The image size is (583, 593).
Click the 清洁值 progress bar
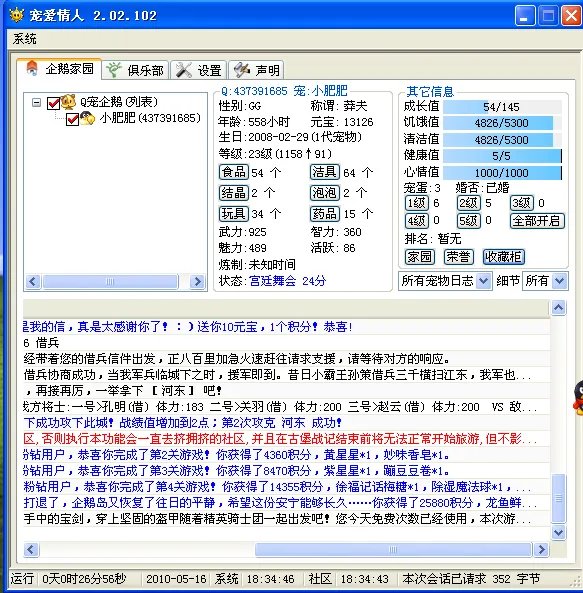click(x=502, y=140)
